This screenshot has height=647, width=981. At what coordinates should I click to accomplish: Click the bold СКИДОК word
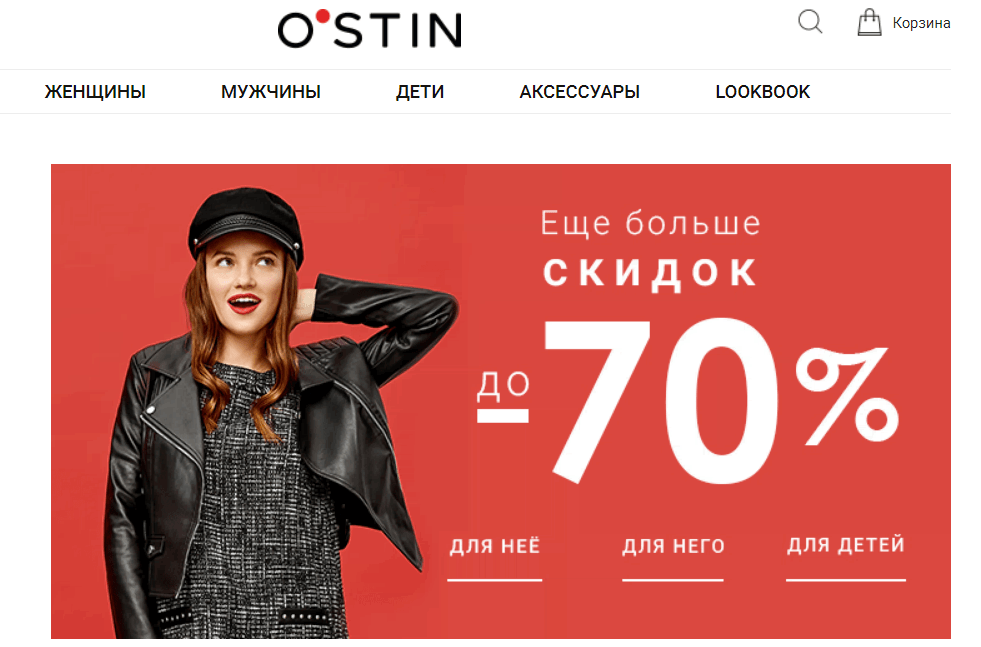[650, 273]
